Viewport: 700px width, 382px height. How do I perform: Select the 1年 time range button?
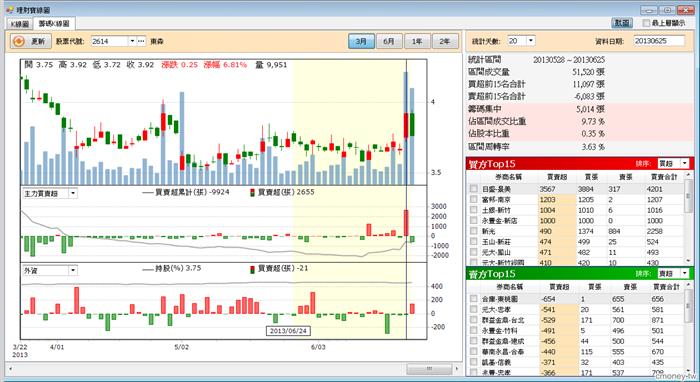pos(417,41)
